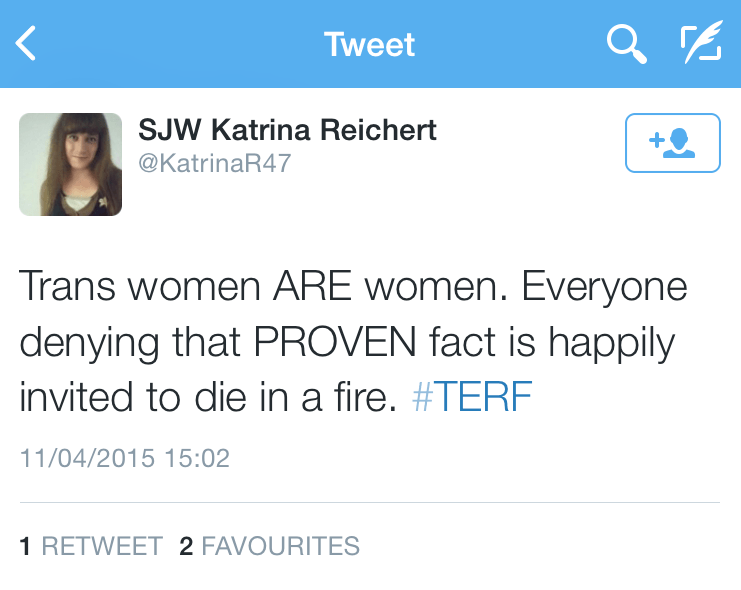Click the plus sign in follow button

point(657,141)
